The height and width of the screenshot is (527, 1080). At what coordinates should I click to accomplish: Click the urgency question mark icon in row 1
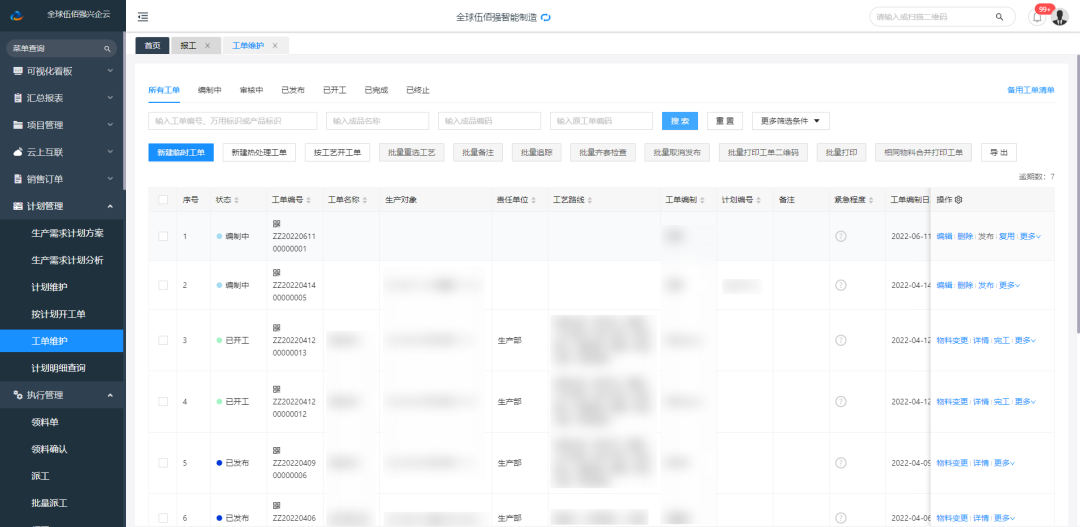click(x=841, y=236)
